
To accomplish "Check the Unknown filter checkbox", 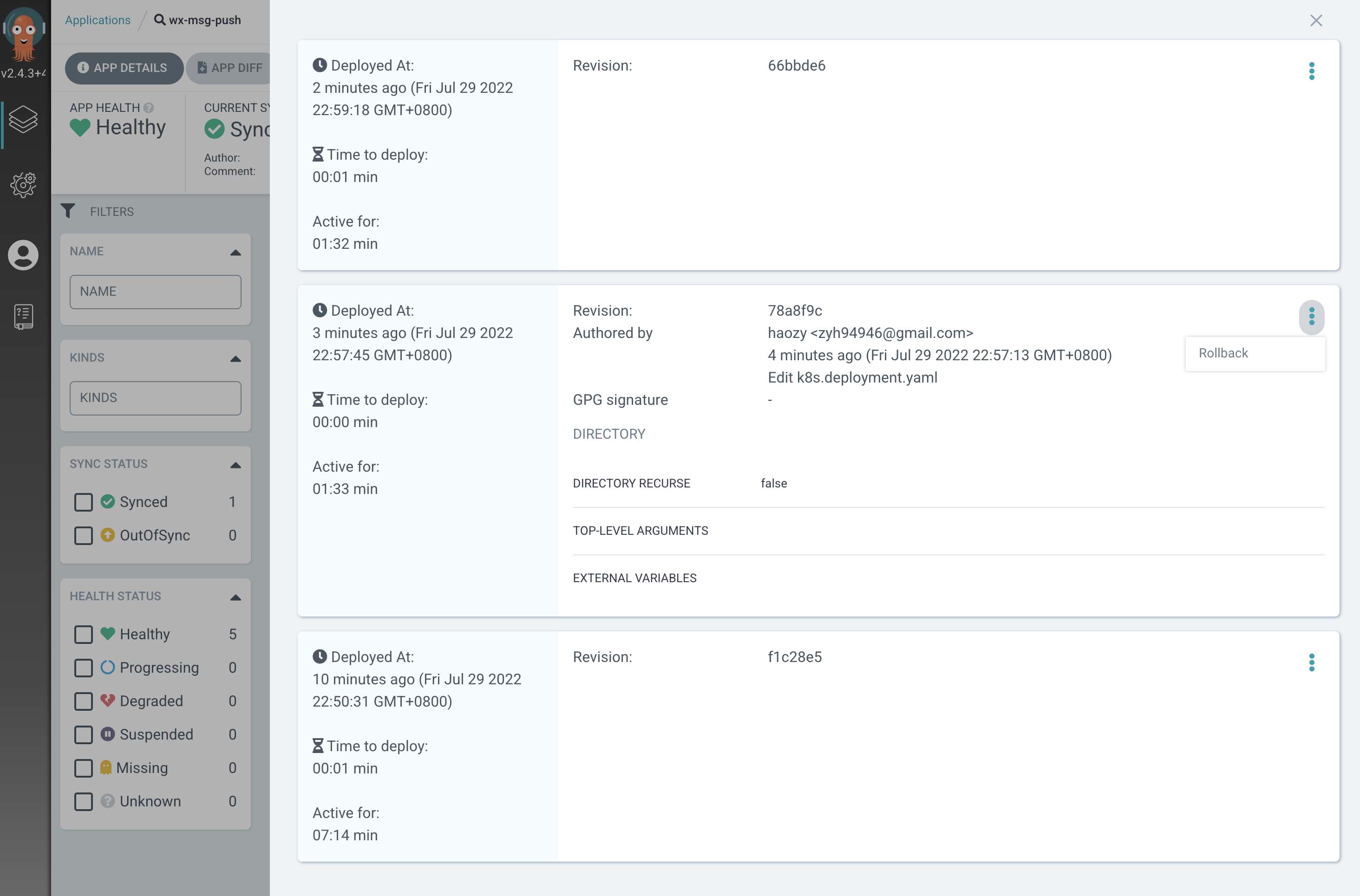I will pyautogui.click(x=84, y=802).
